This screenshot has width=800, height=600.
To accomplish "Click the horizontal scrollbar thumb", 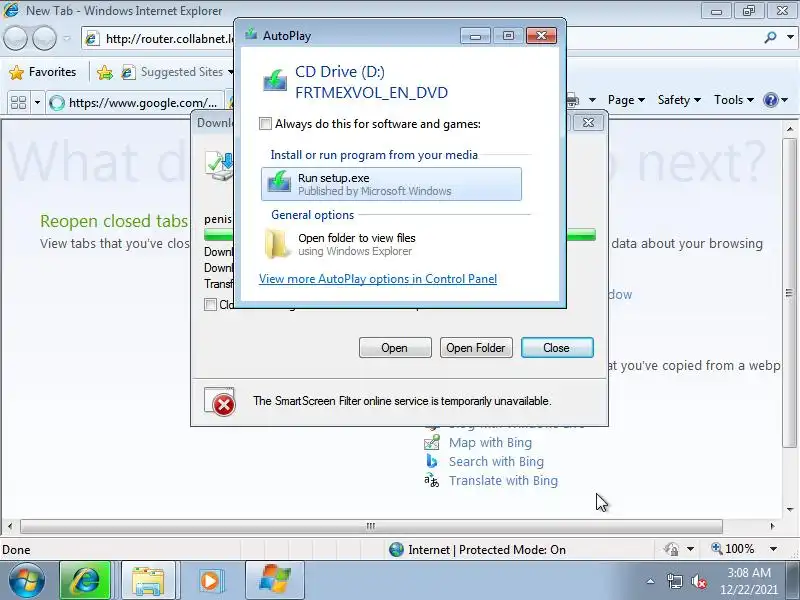I will coord(371,526).
